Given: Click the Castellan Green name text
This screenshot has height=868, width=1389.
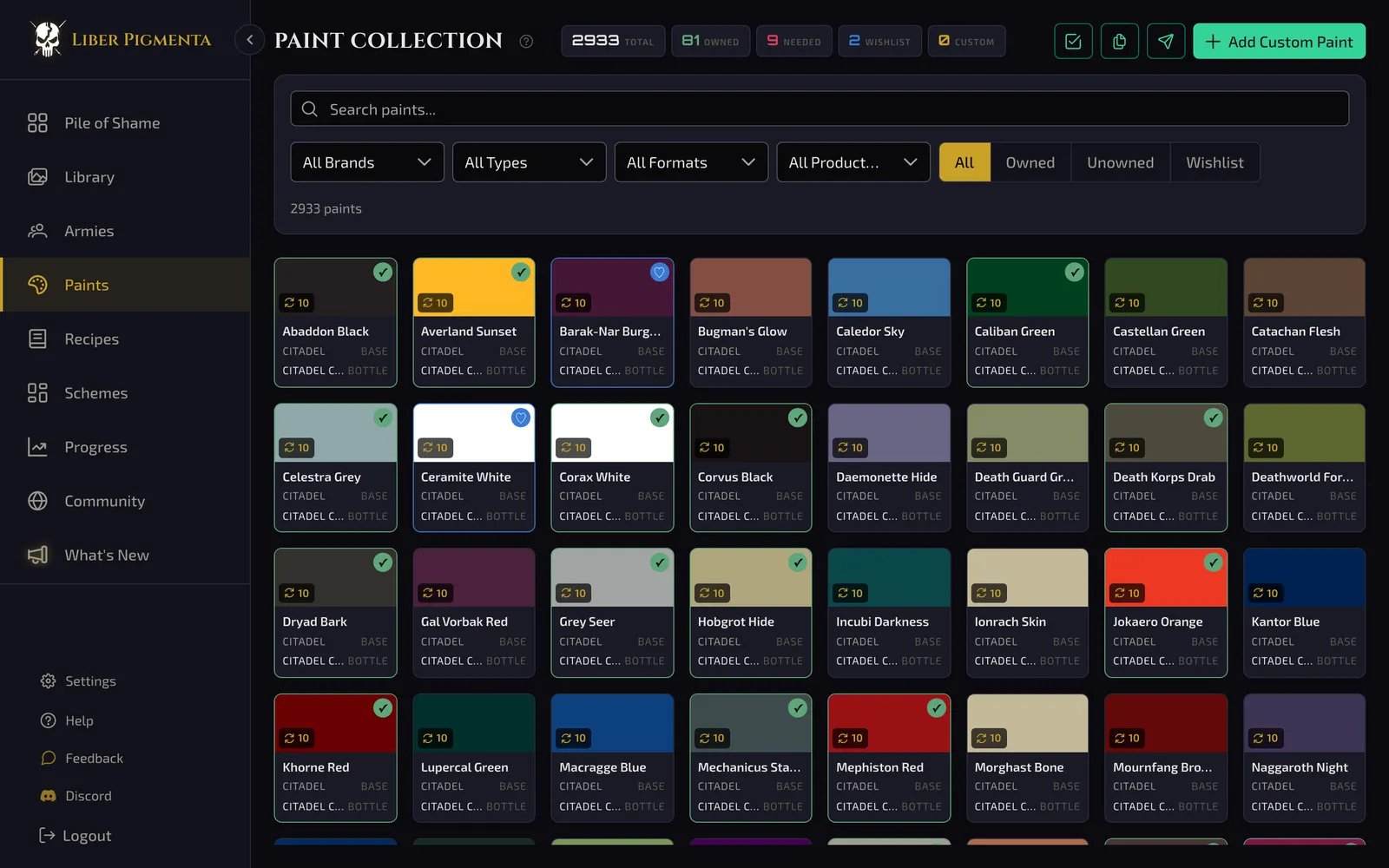Looking at the screenshot, I should pyautogui.click(x=1159, y=332).
